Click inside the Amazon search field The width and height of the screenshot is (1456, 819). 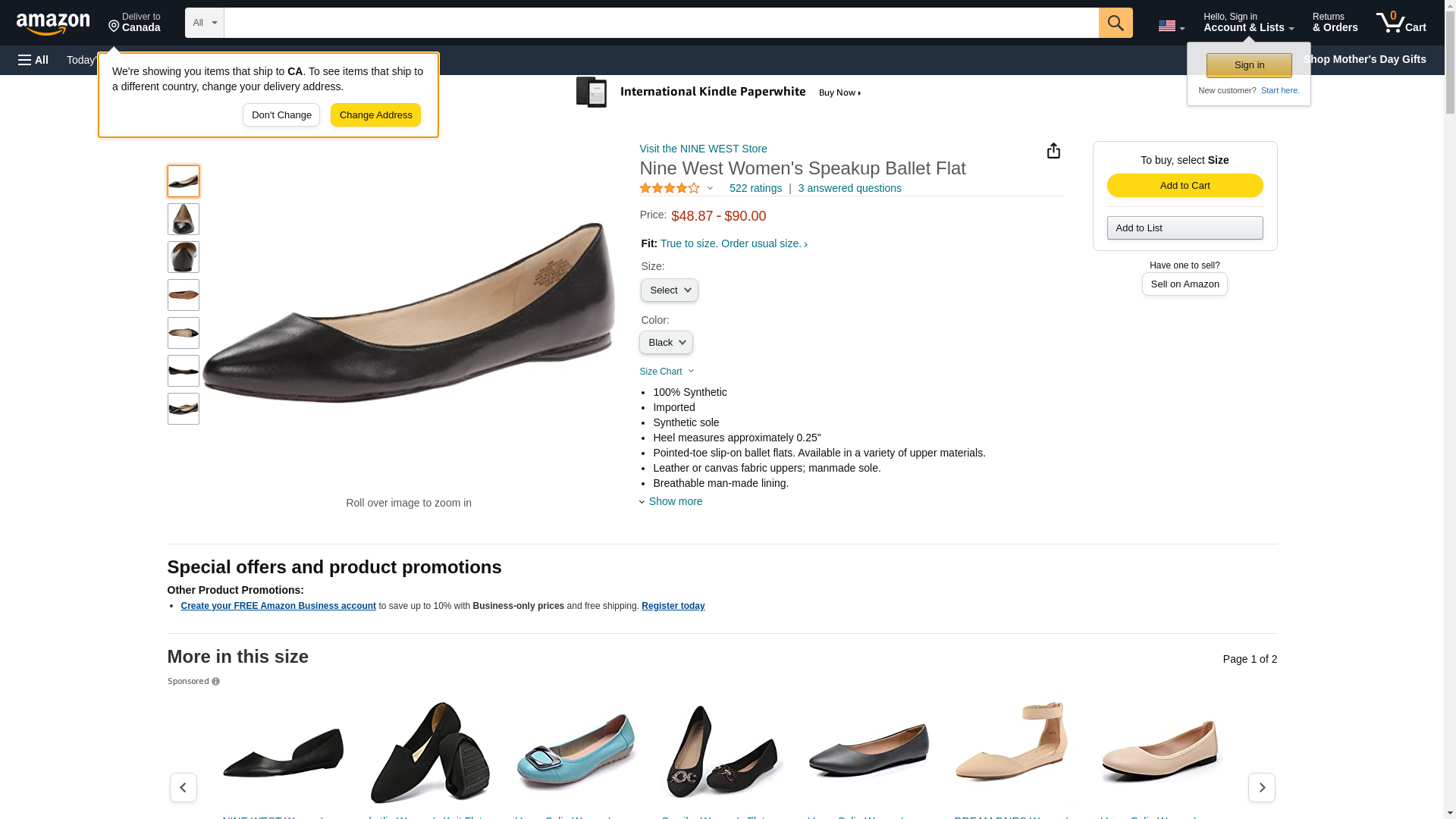click(661, 23)
